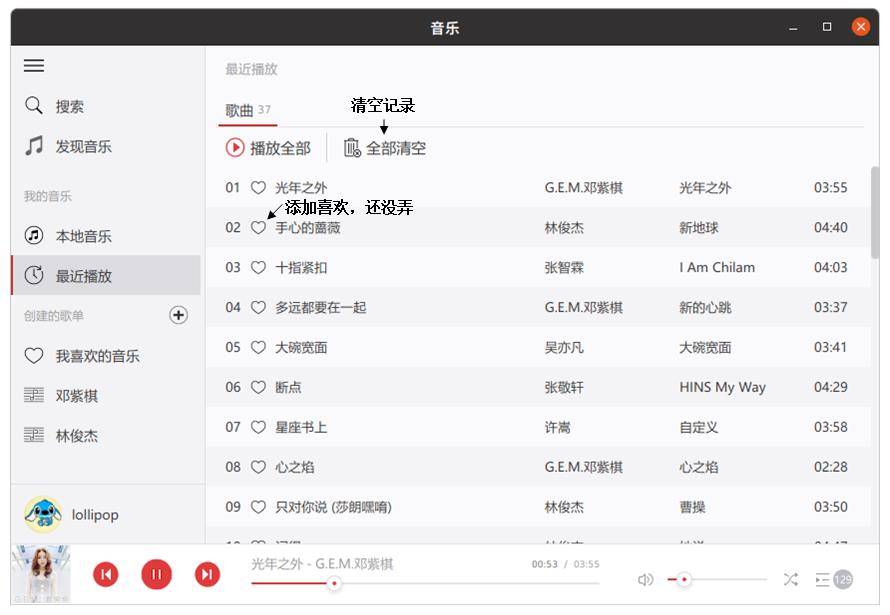Like the song 光年之外
The height and width of the screenshot is (615, 890).
pyautogui.click(x=258, y=188)
